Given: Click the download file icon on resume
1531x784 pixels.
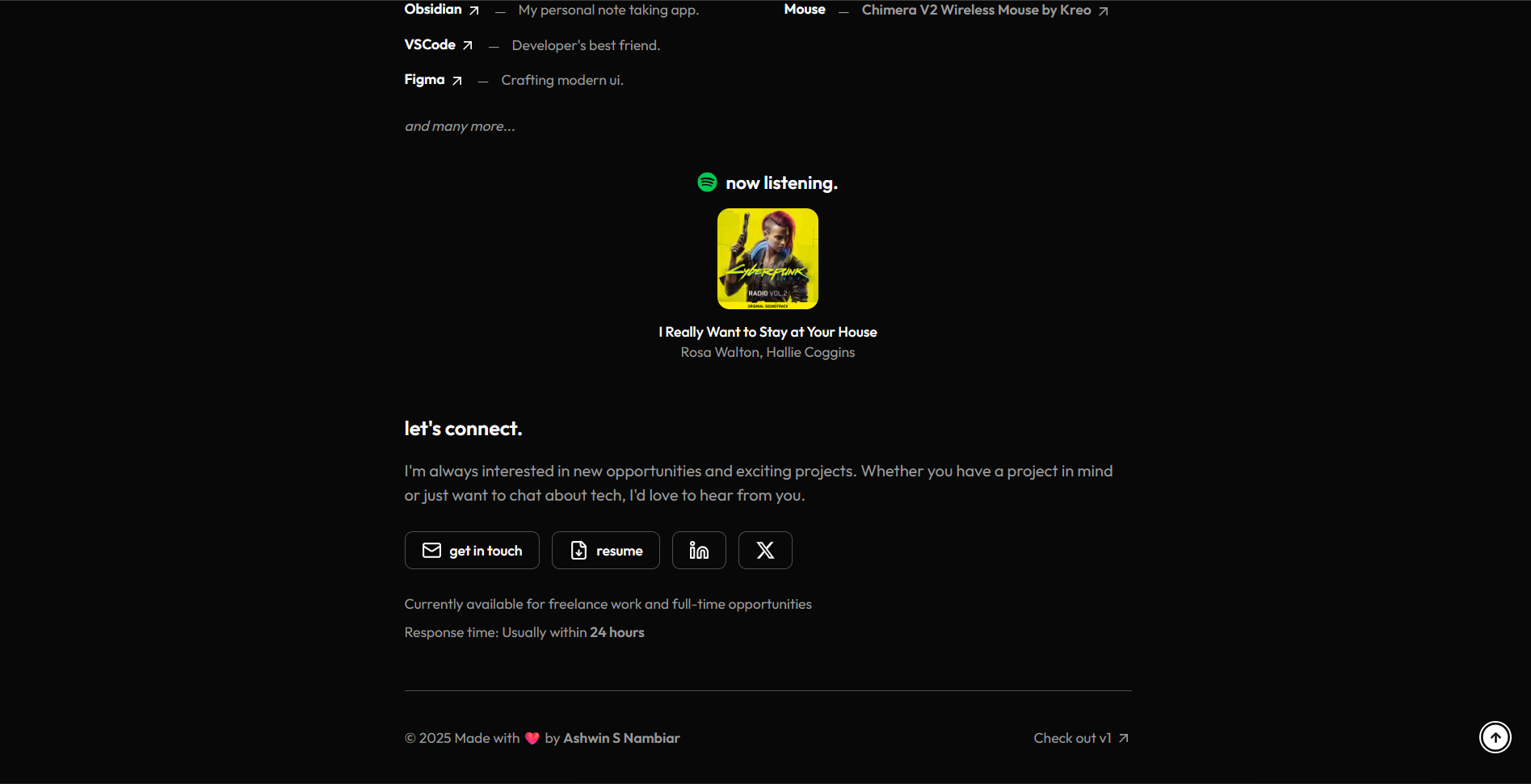Looking at the screenshot, I should (578, 551).
